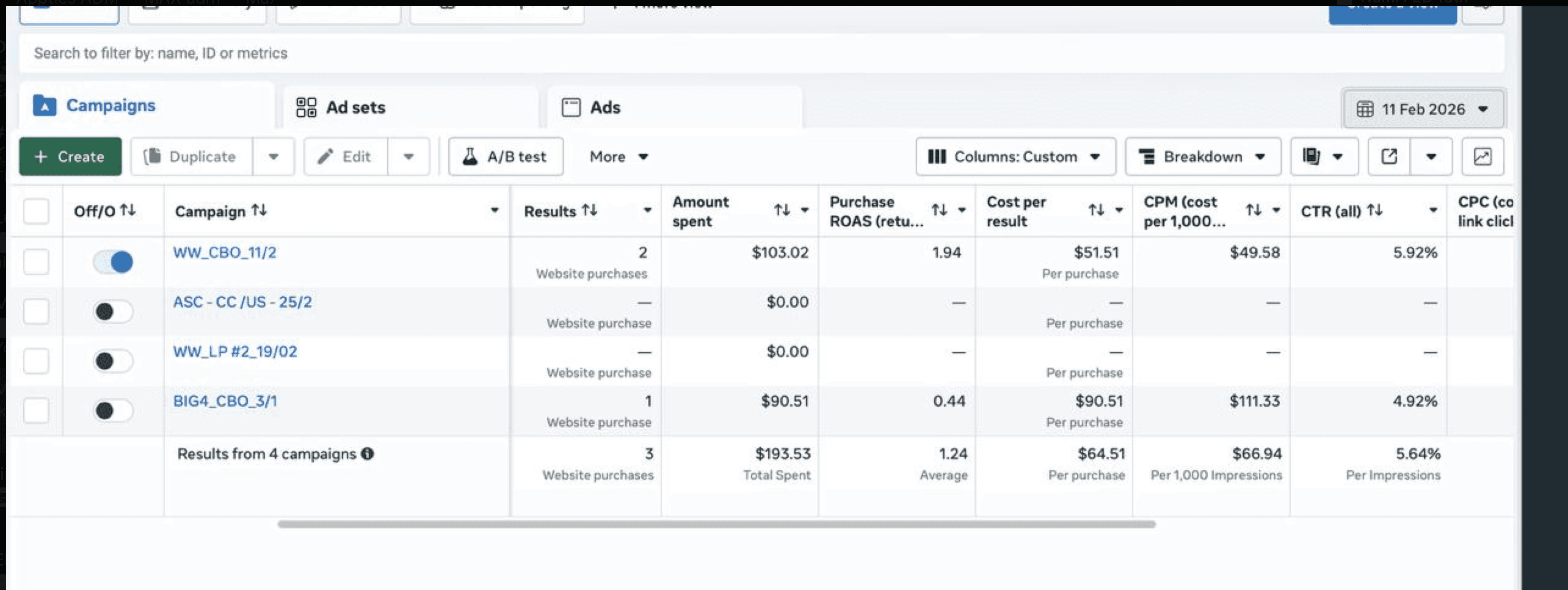Select the WW_LP #2_19/02 row checkbox
Viewport: 1568px width, 590px height.
point(36,361)
